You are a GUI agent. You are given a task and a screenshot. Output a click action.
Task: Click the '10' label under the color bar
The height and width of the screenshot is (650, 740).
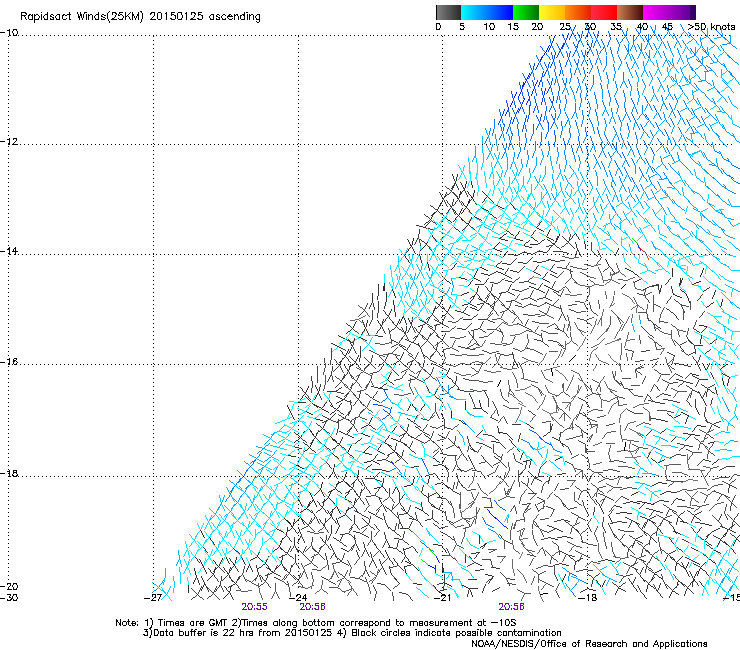click(489, 27)
